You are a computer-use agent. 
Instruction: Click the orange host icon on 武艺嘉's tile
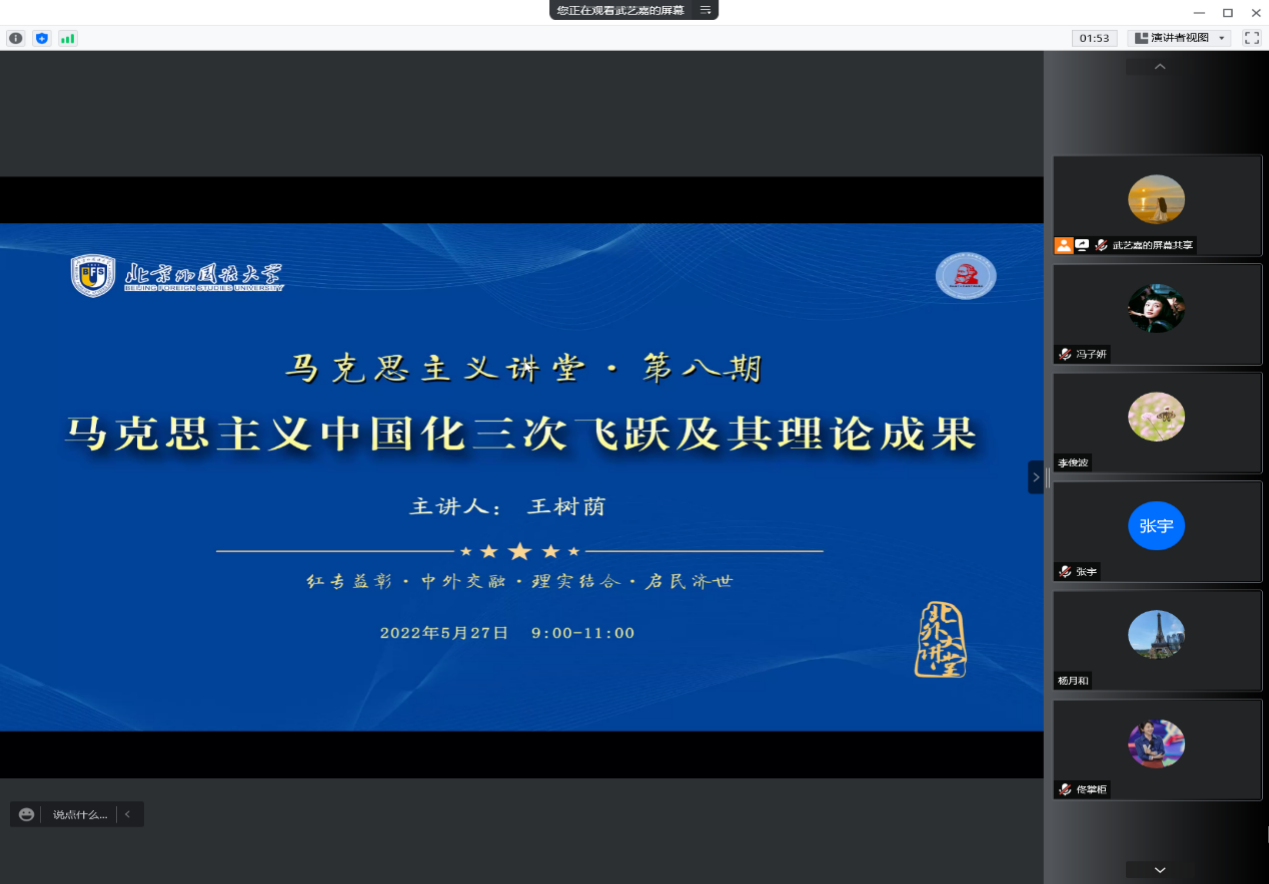1063,245
